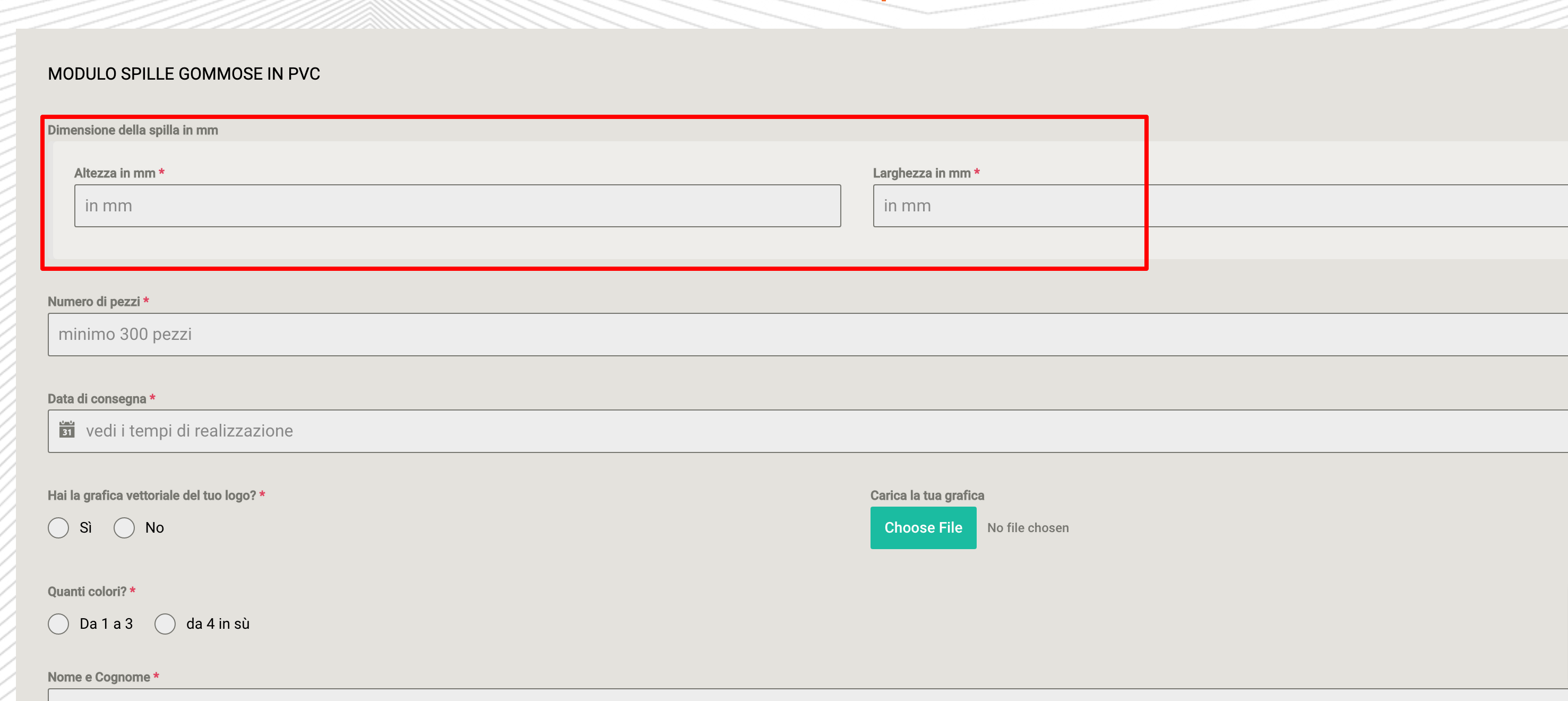The height and width of the screenshot is (701, 1568).
Task: Open the Data di consegna date field
Action: [x=808, y=431]
